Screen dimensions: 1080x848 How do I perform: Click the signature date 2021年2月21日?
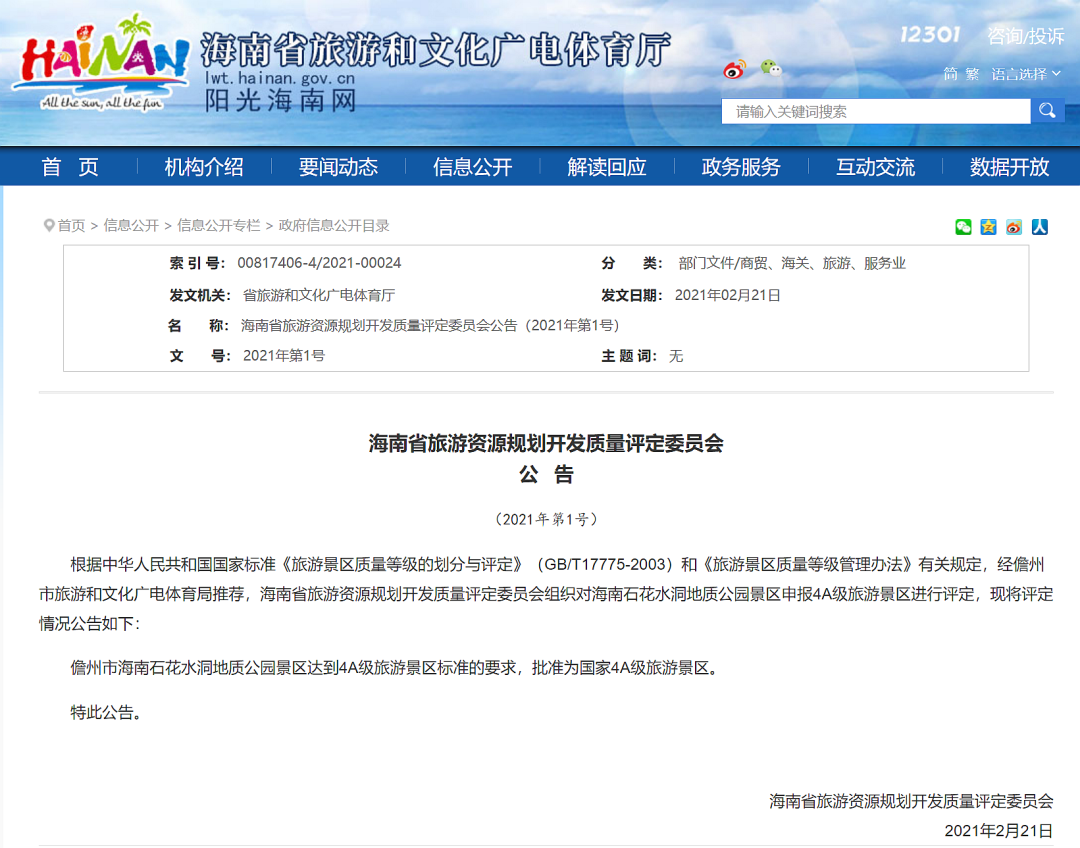click(x=998, y=831)
